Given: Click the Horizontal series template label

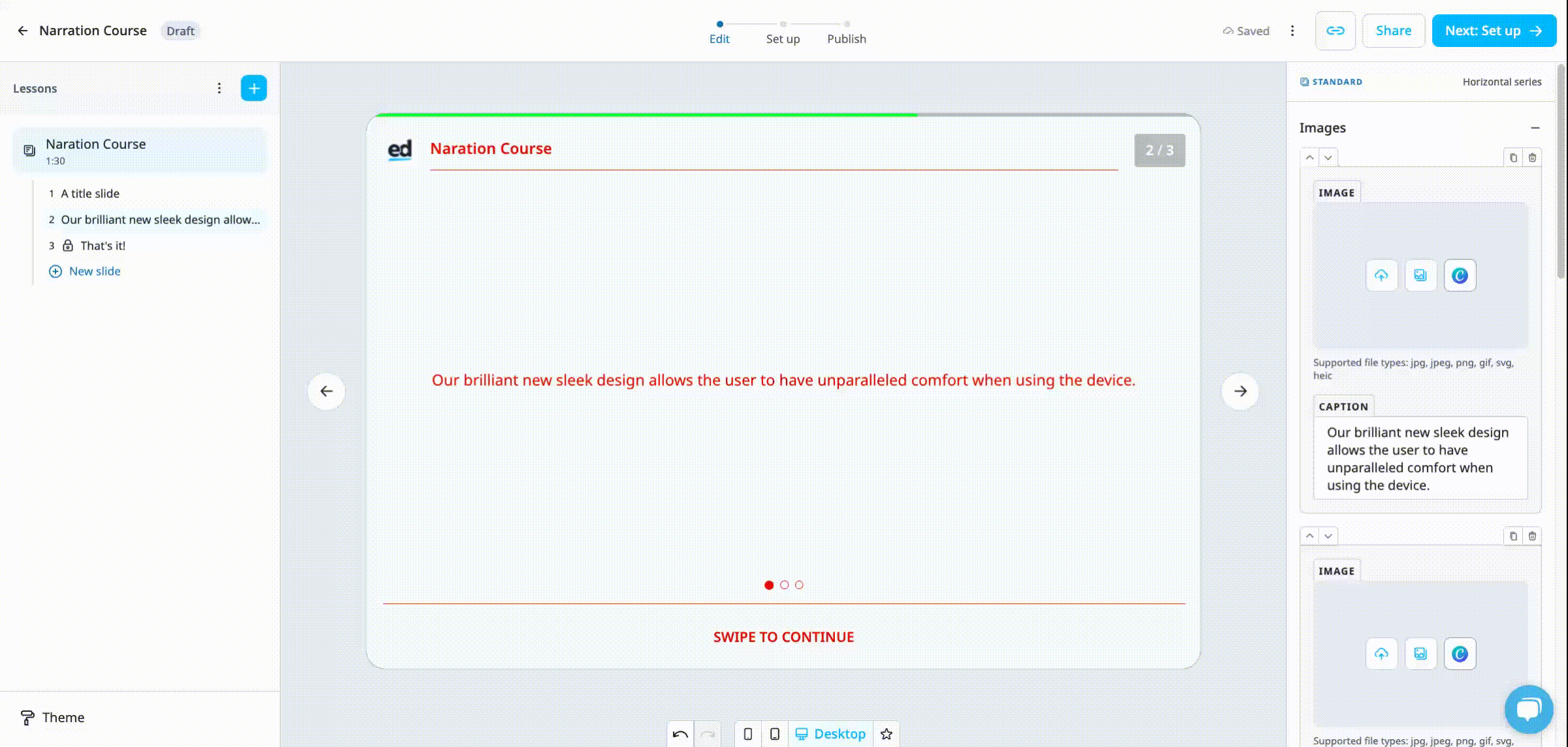Looking at the screenshot, I should coord(1502,82).
